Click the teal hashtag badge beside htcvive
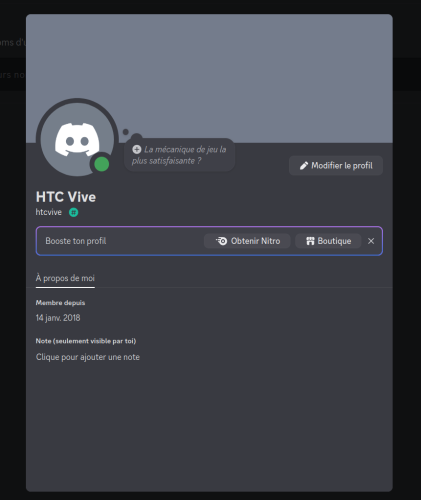Screen dimensions: 421x500 pos(74,212)
